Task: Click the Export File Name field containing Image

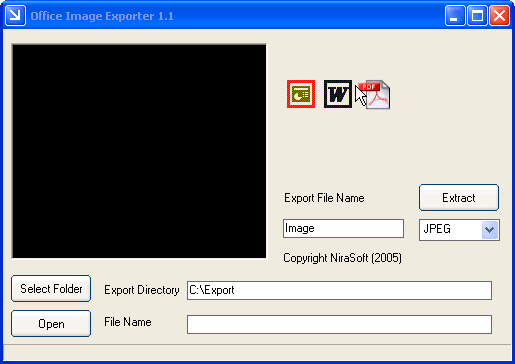Action: click(x=343, y=228)
